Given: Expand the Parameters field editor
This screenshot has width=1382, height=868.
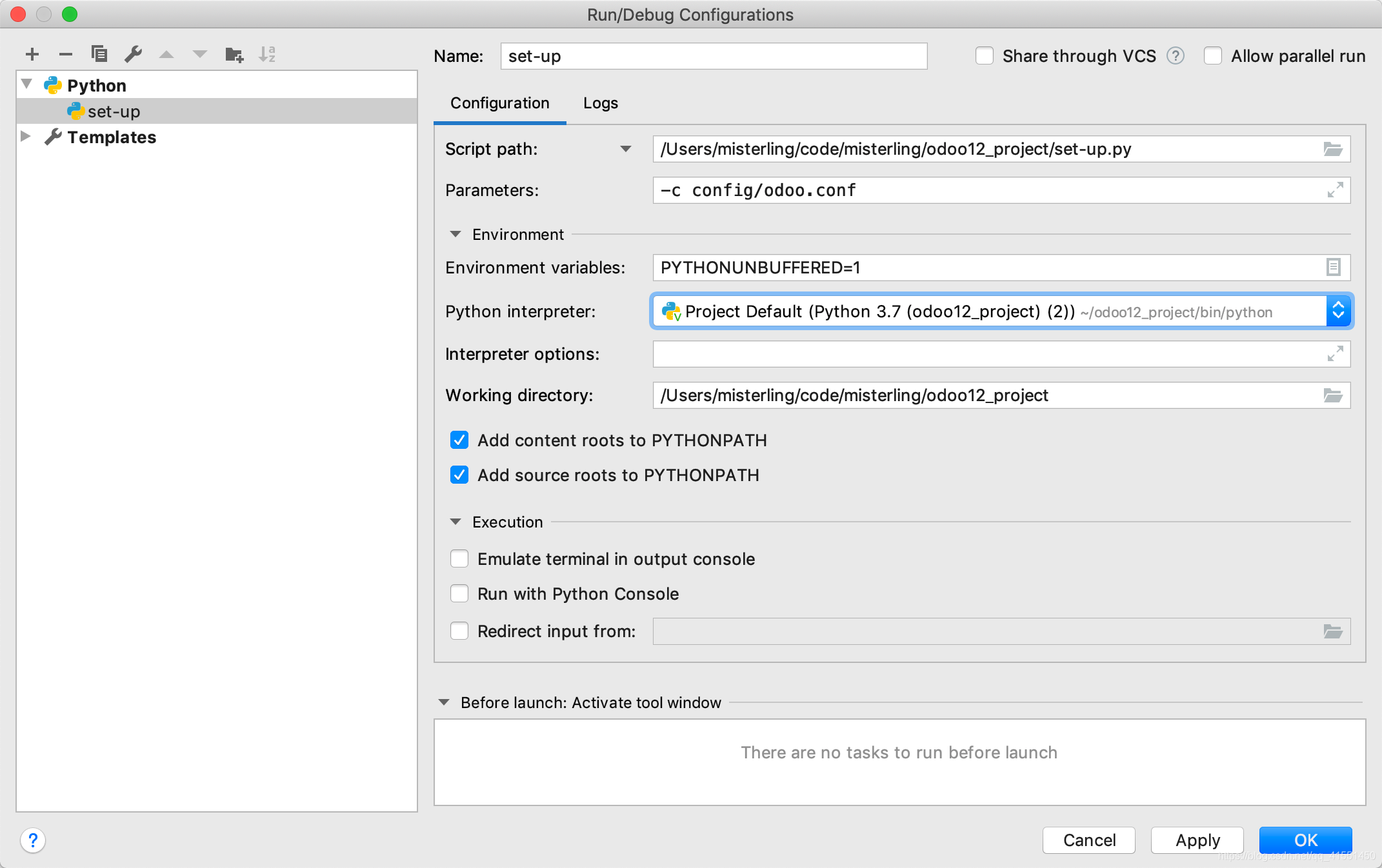Looking at the screenshot, I should [1335, 190].
